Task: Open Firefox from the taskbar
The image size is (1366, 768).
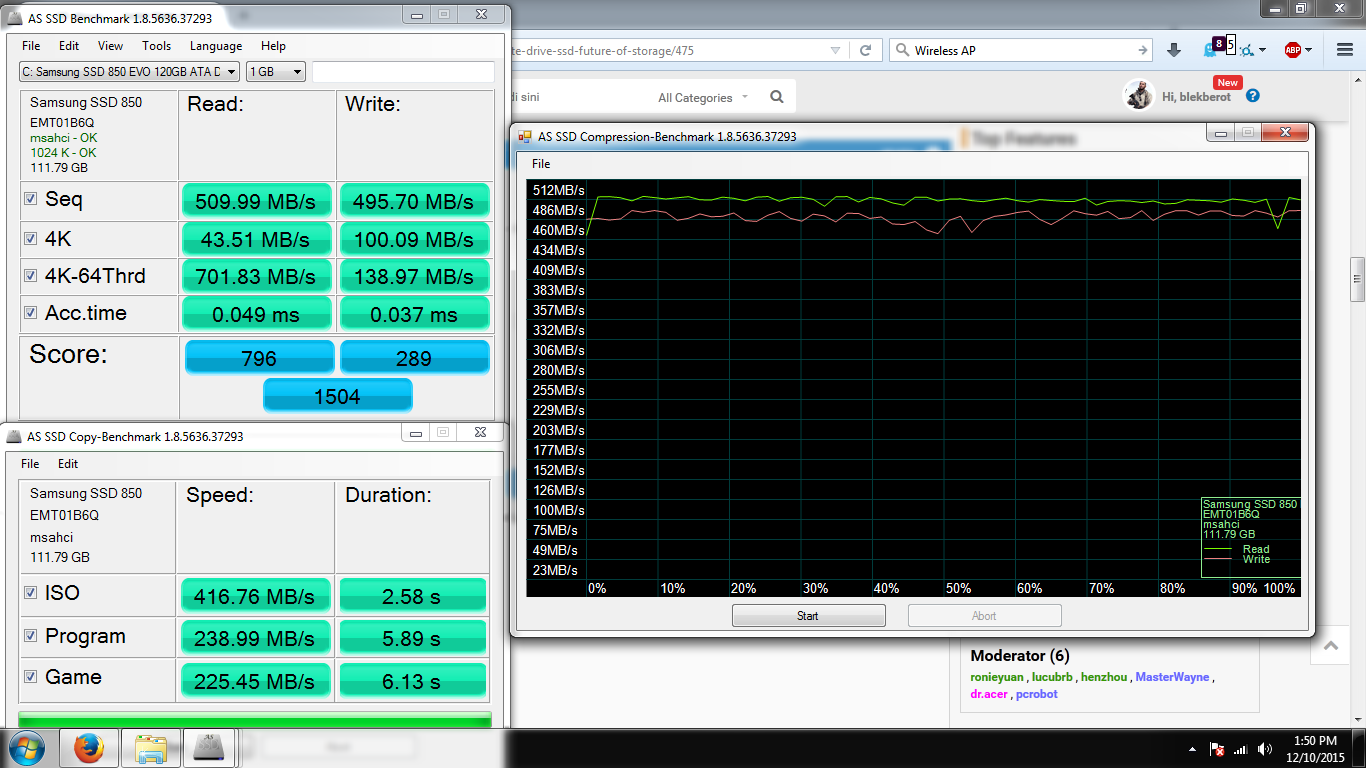Action: pyautogui.click(x=89, y=747)
